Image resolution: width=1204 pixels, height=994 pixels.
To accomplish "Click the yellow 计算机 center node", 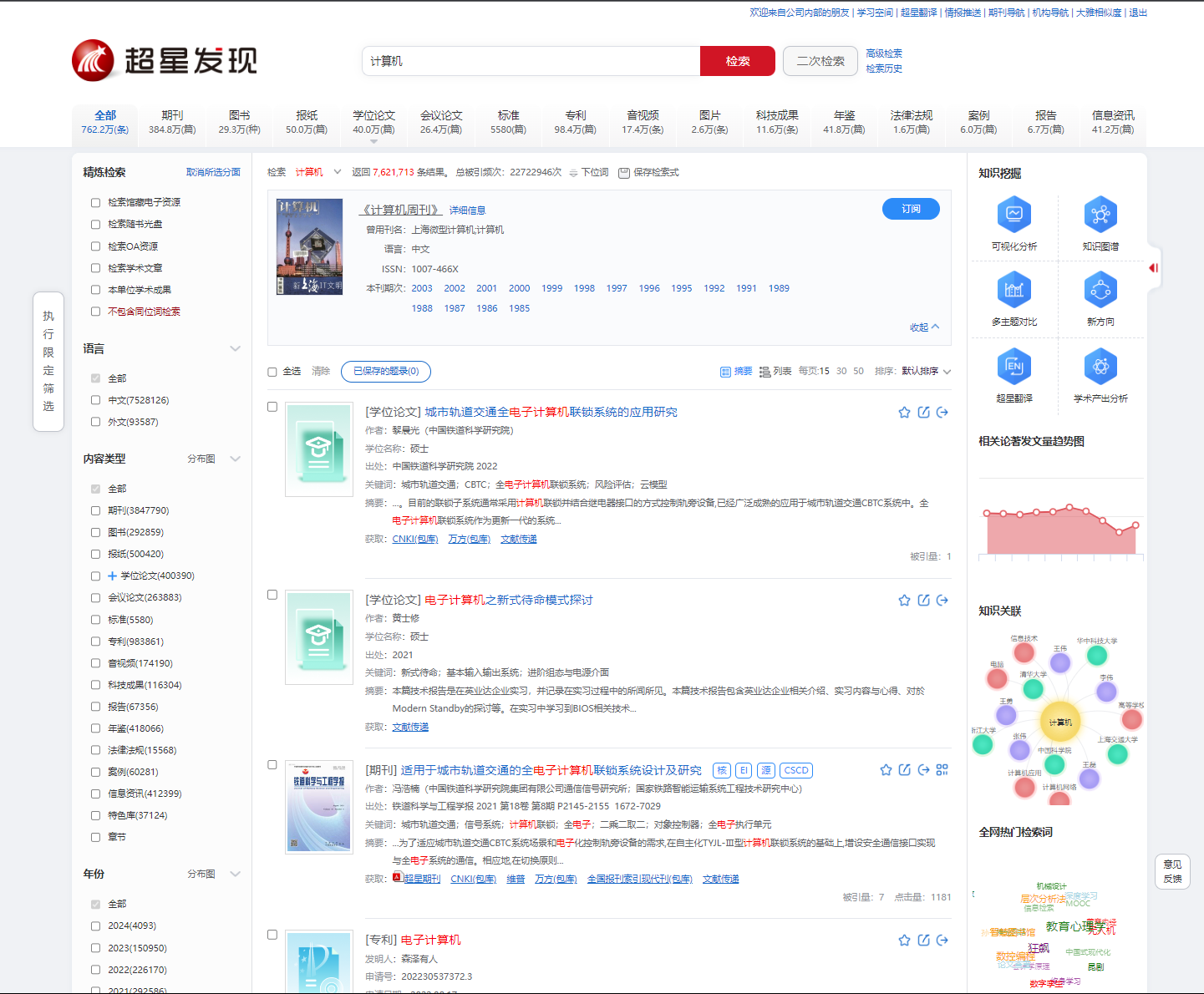I will point(1060,722).
